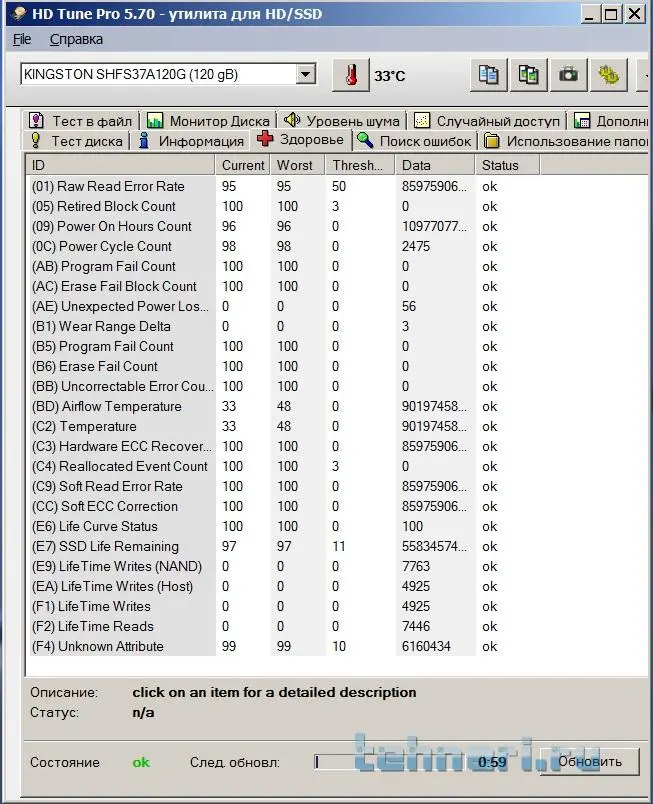Viewport: 653px width, 804px height.
Task: Click the magnifier icon of error search tab
Action: click(x=364, y=140)
